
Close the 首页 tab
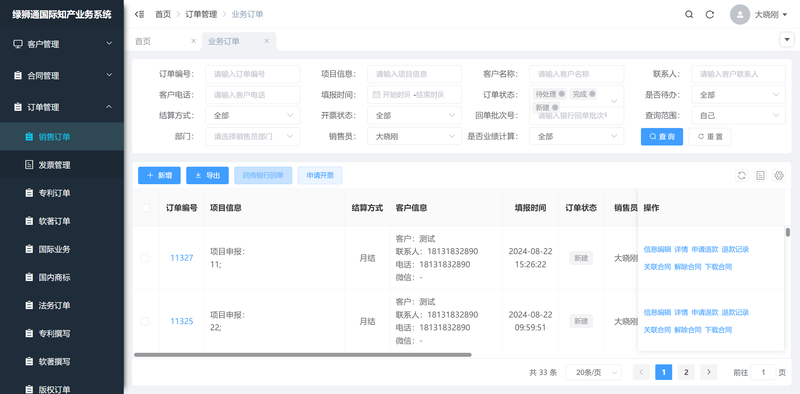(193, 41)
